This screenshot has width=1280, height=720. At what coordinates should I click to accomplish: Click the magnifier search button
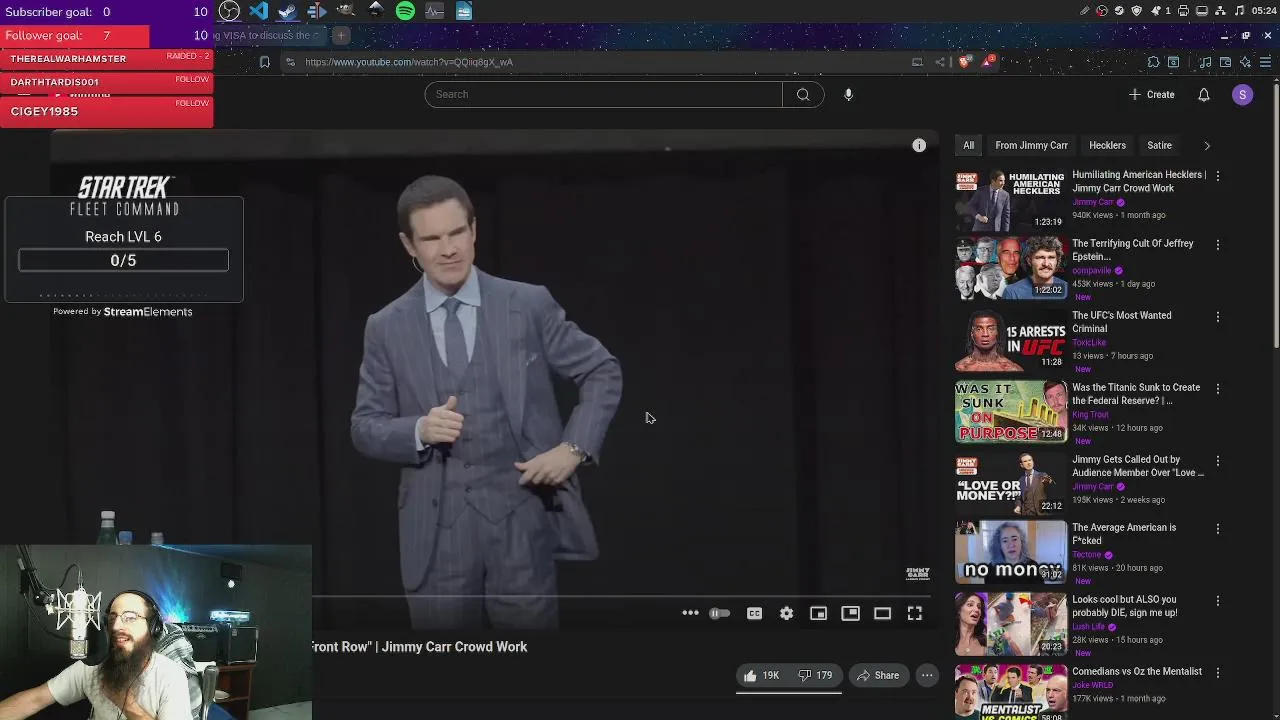[803, 94]
